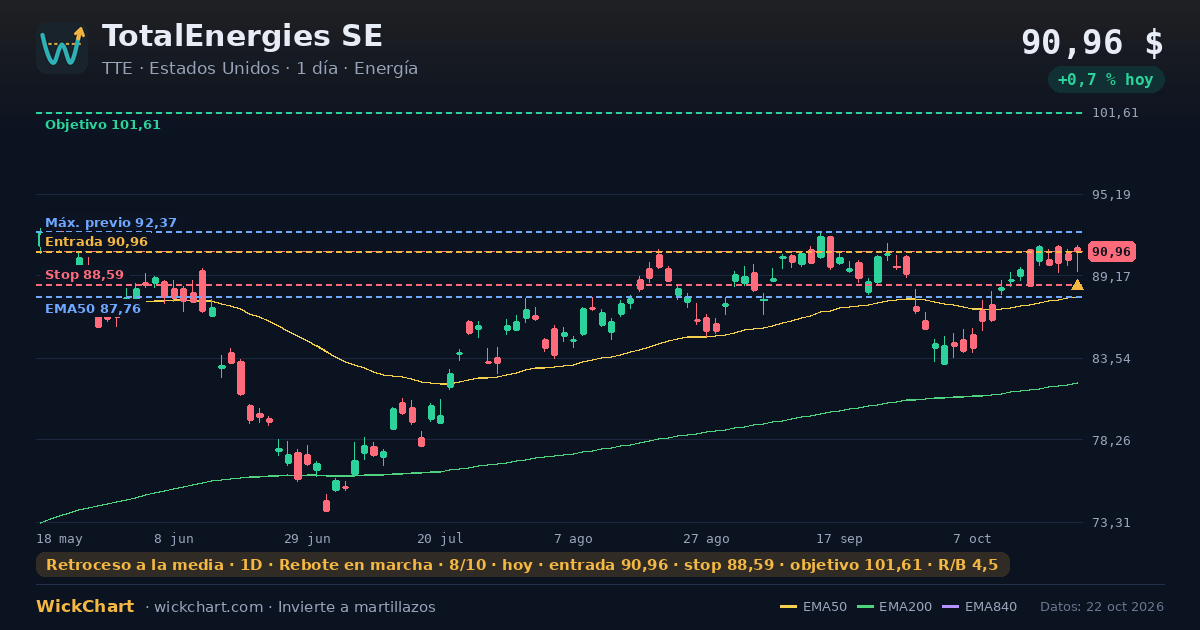This screenshot has width=1200, height=630.
Task: Click the WickChart brand name in the footer
Action: point(85,606)
